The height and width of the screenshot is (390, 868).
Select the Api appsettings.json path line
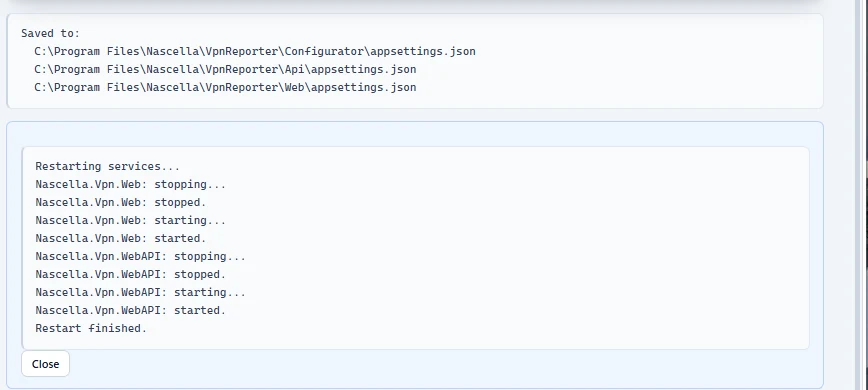coord(225,69)
